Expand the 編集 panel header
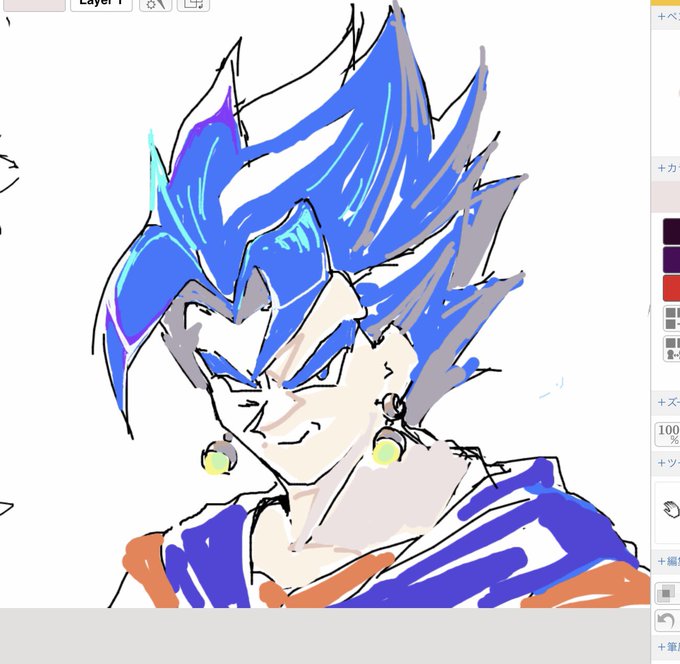 tap(668, 561)
